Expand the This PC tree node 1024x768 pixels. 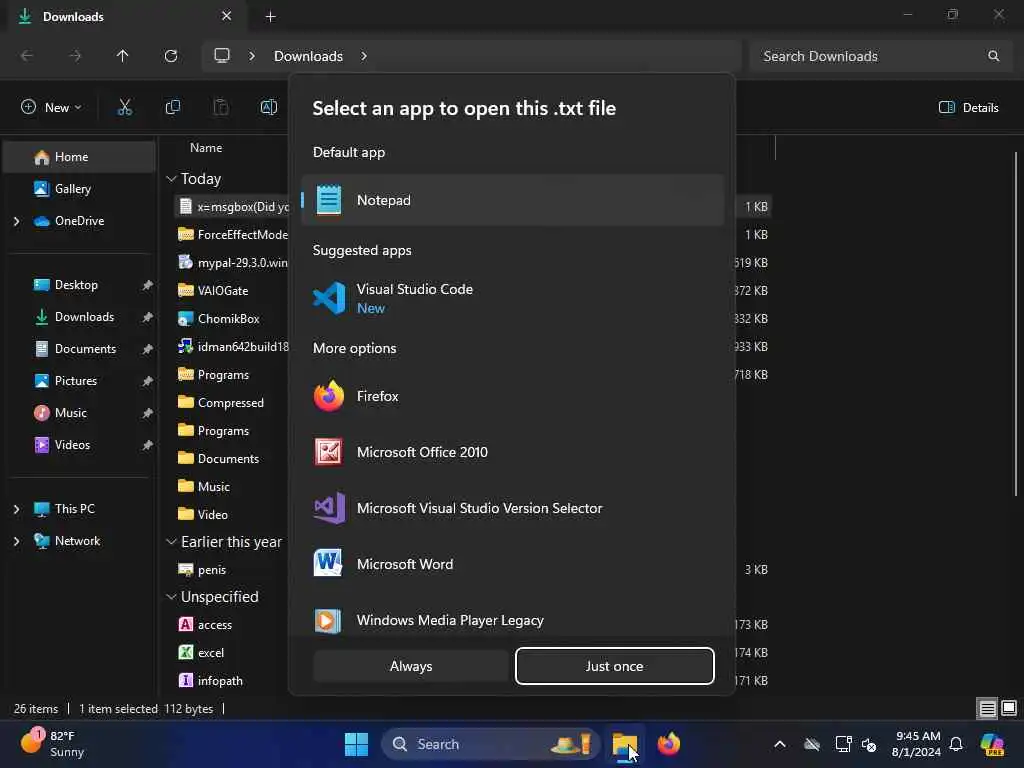(x=16, y=509)
